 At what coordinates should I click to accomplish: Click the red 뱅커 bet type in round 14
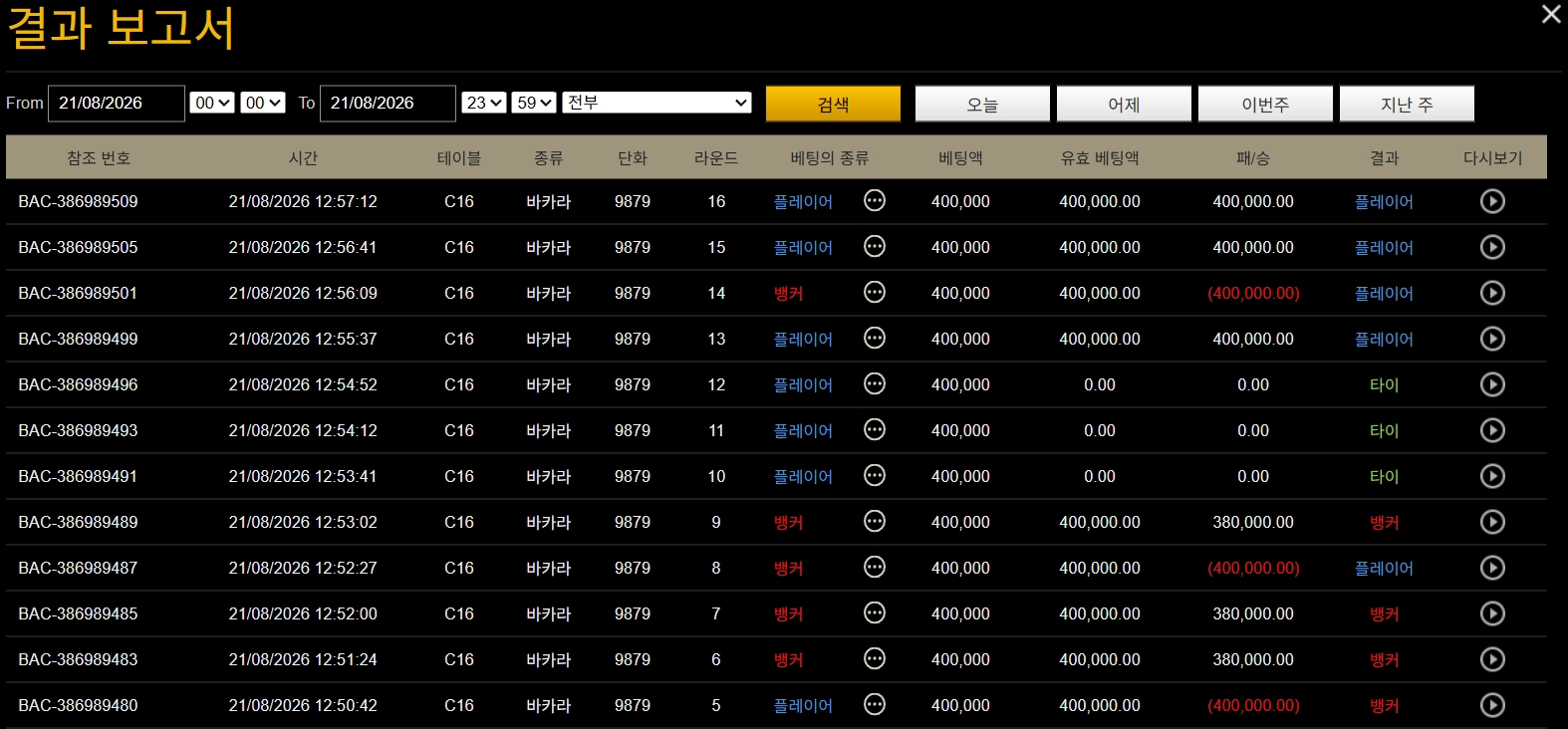(789, 293)
